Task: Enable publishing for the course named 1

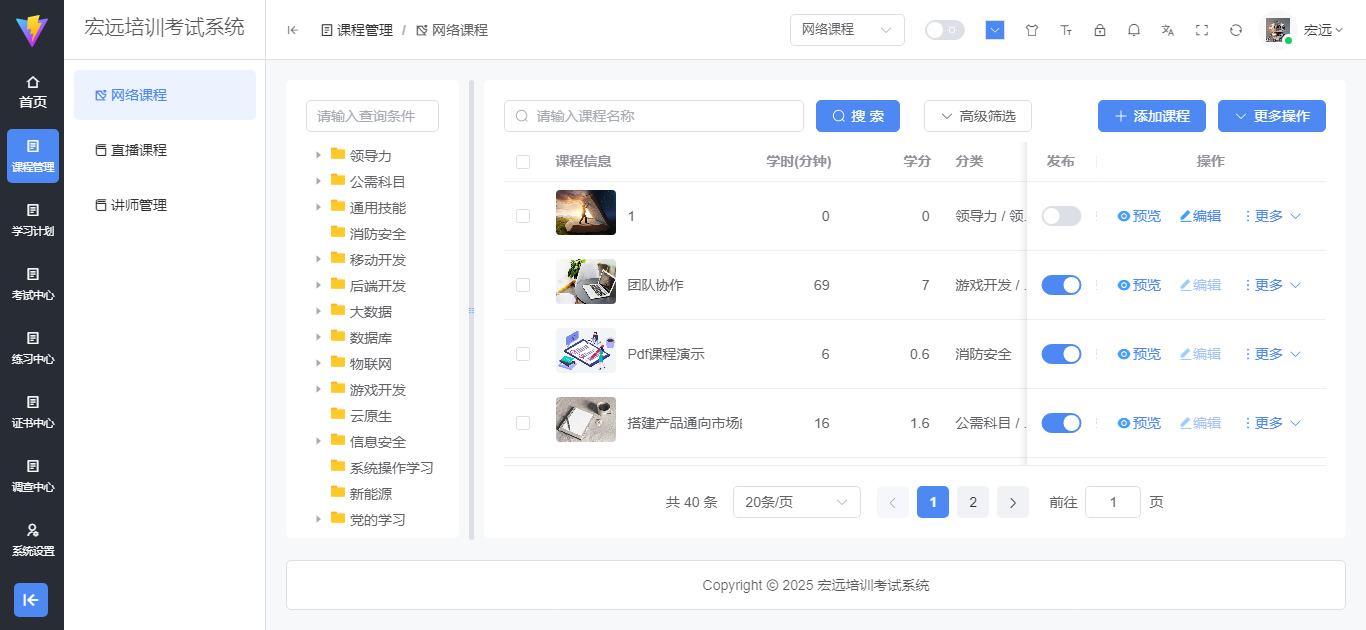Action: click(x=1061, y=215)
